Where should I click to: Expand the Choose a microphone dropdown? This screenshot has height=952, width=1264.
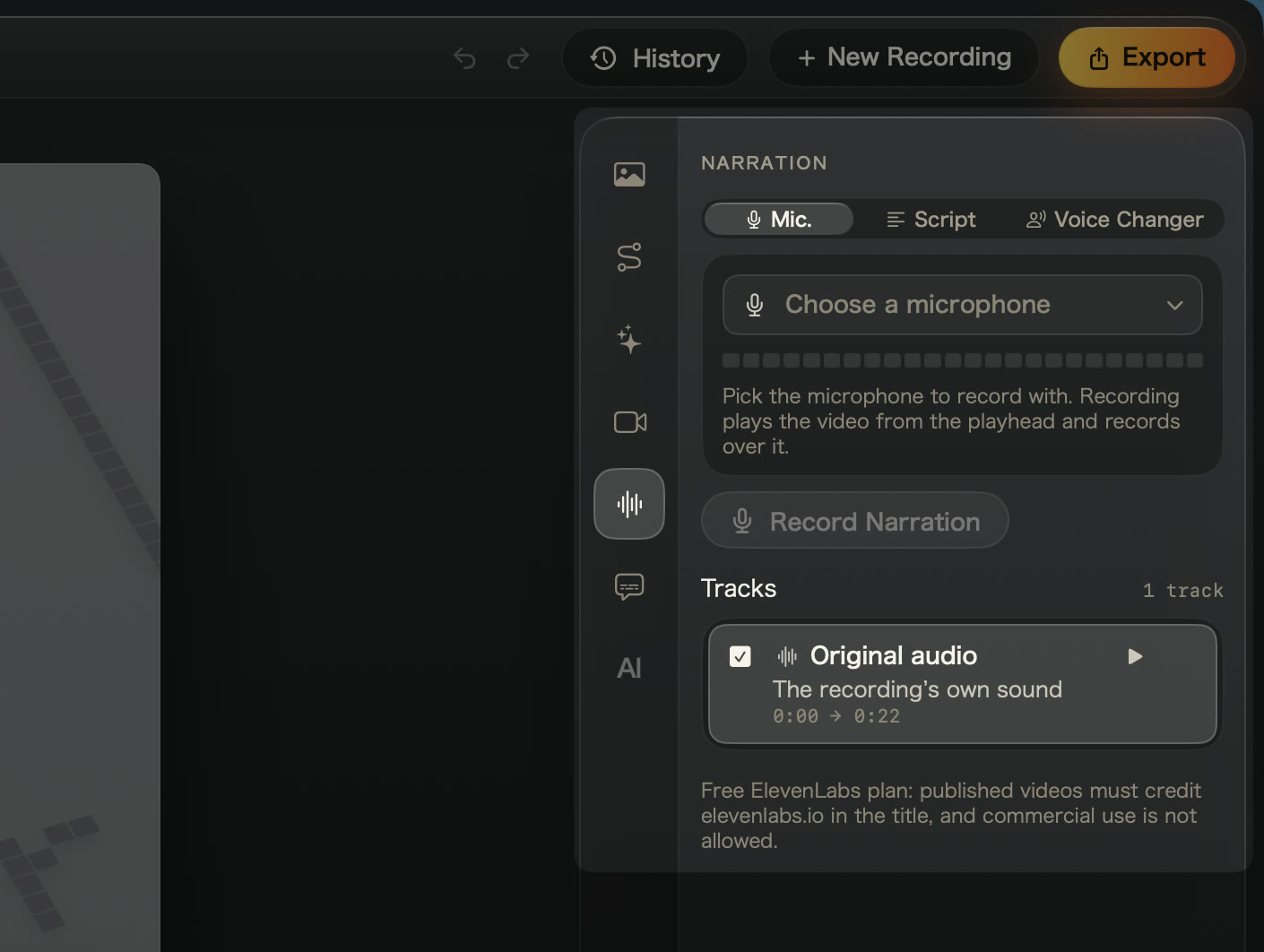963,305
